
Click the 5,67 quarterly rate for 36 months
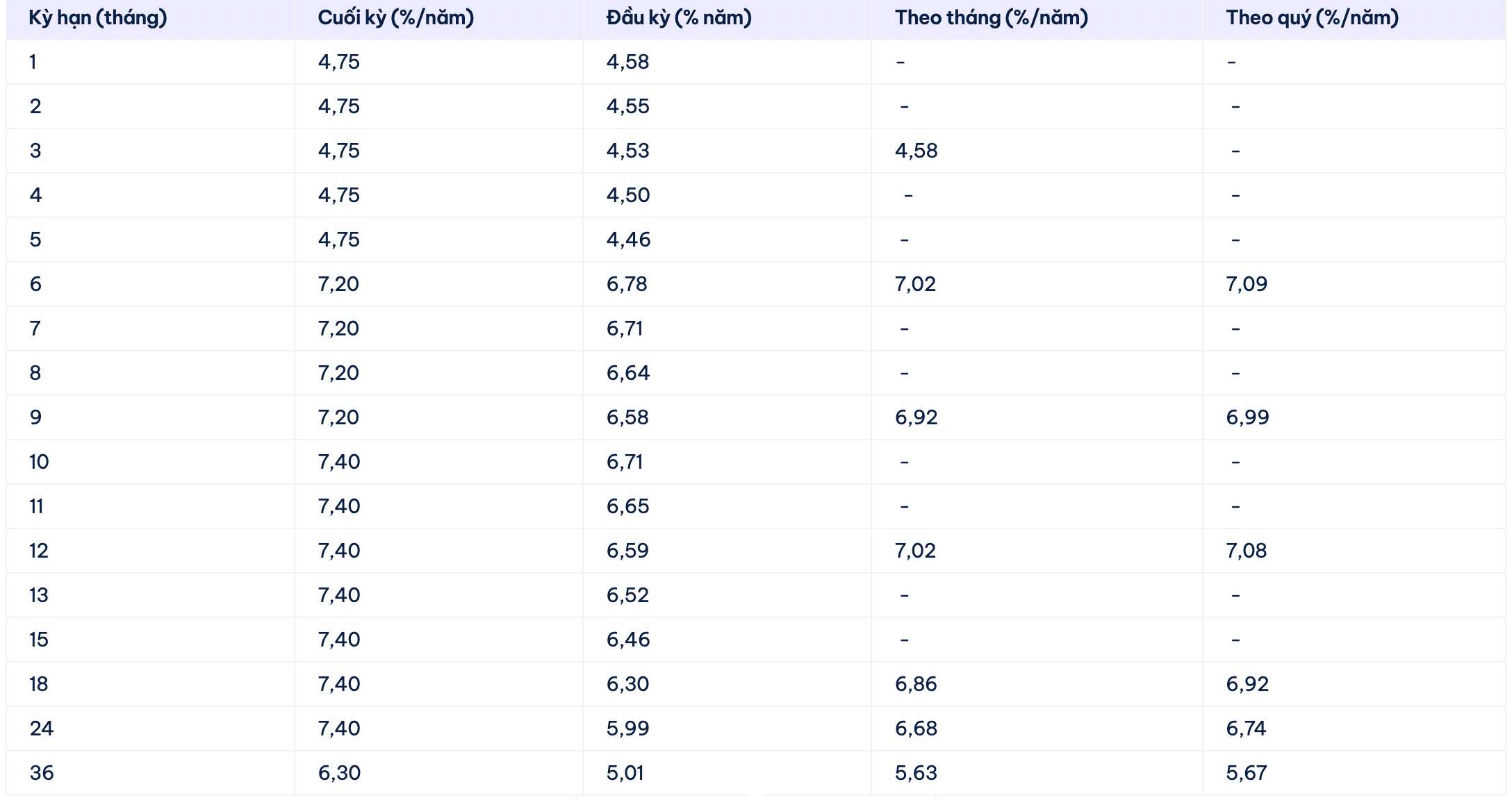tap(1246, 774)
